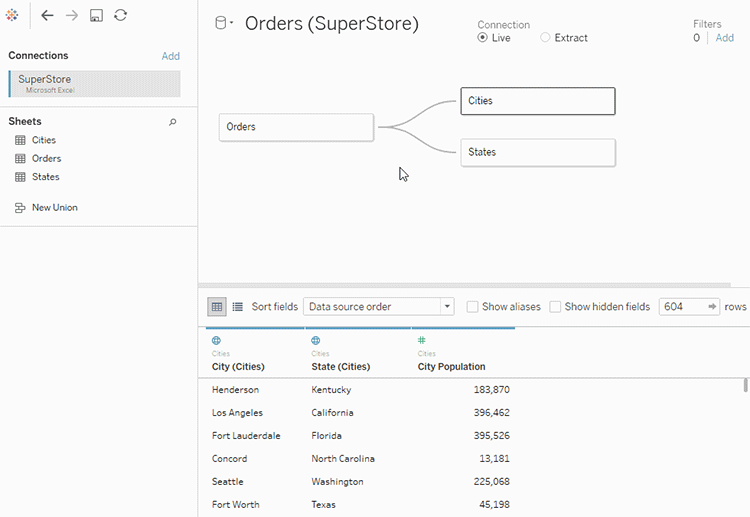Viewport: 750px width, 517px height.
Task: Go back with the left arrow
Action: (x=47, y=16)
